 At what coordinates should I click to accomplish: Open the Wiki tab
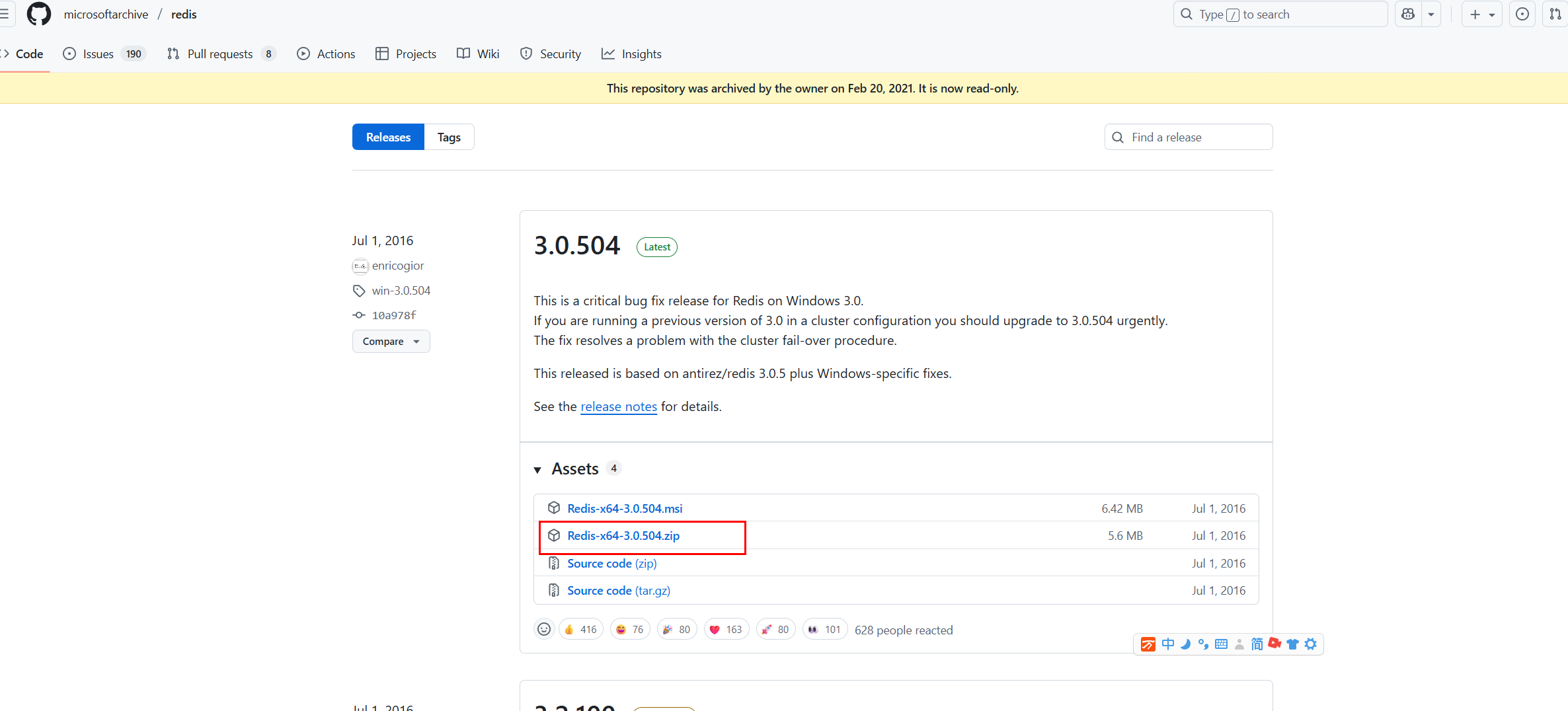point(478,54)
